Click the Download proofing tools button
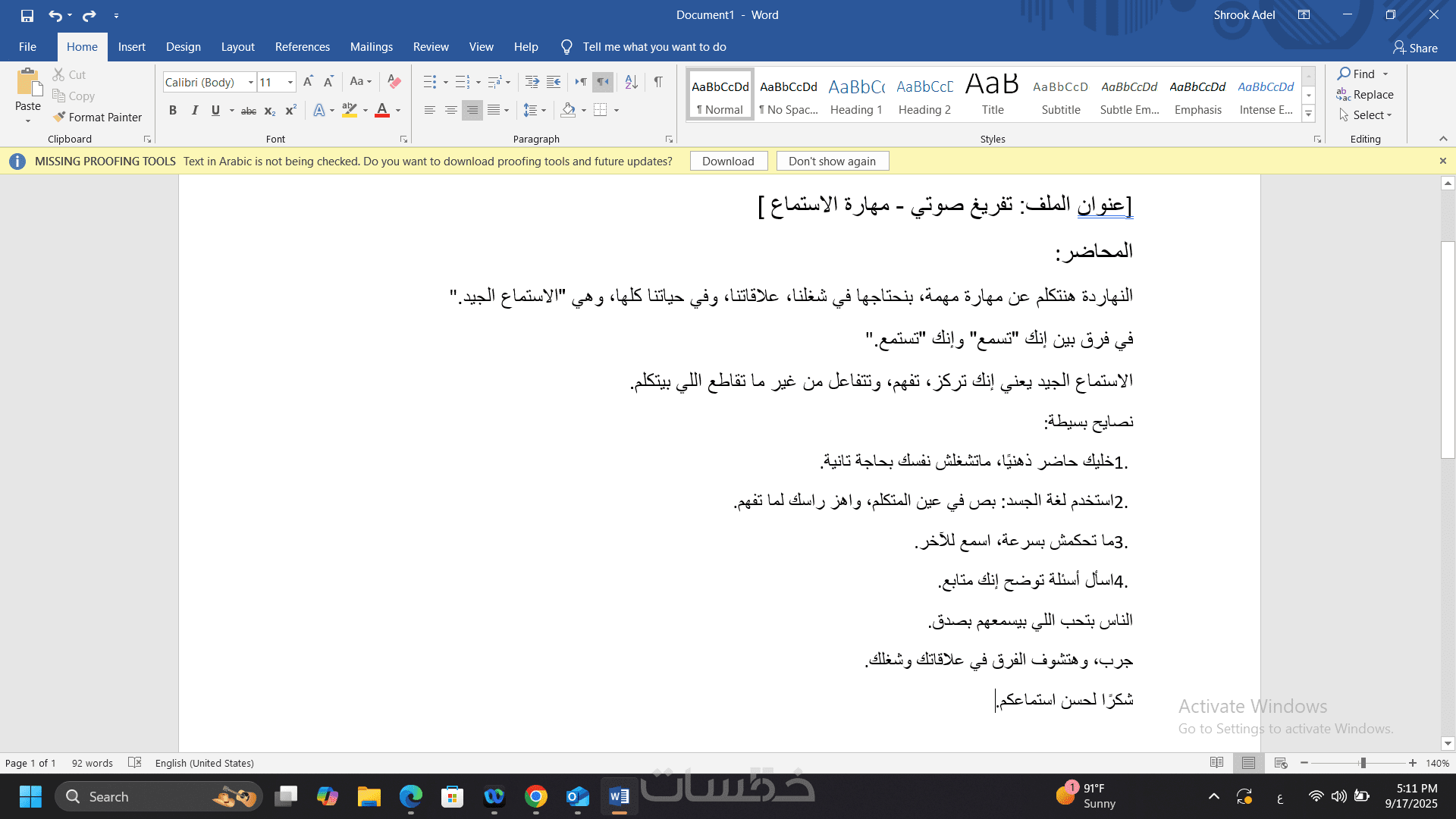1456x819 pixels. click(728, 161)
